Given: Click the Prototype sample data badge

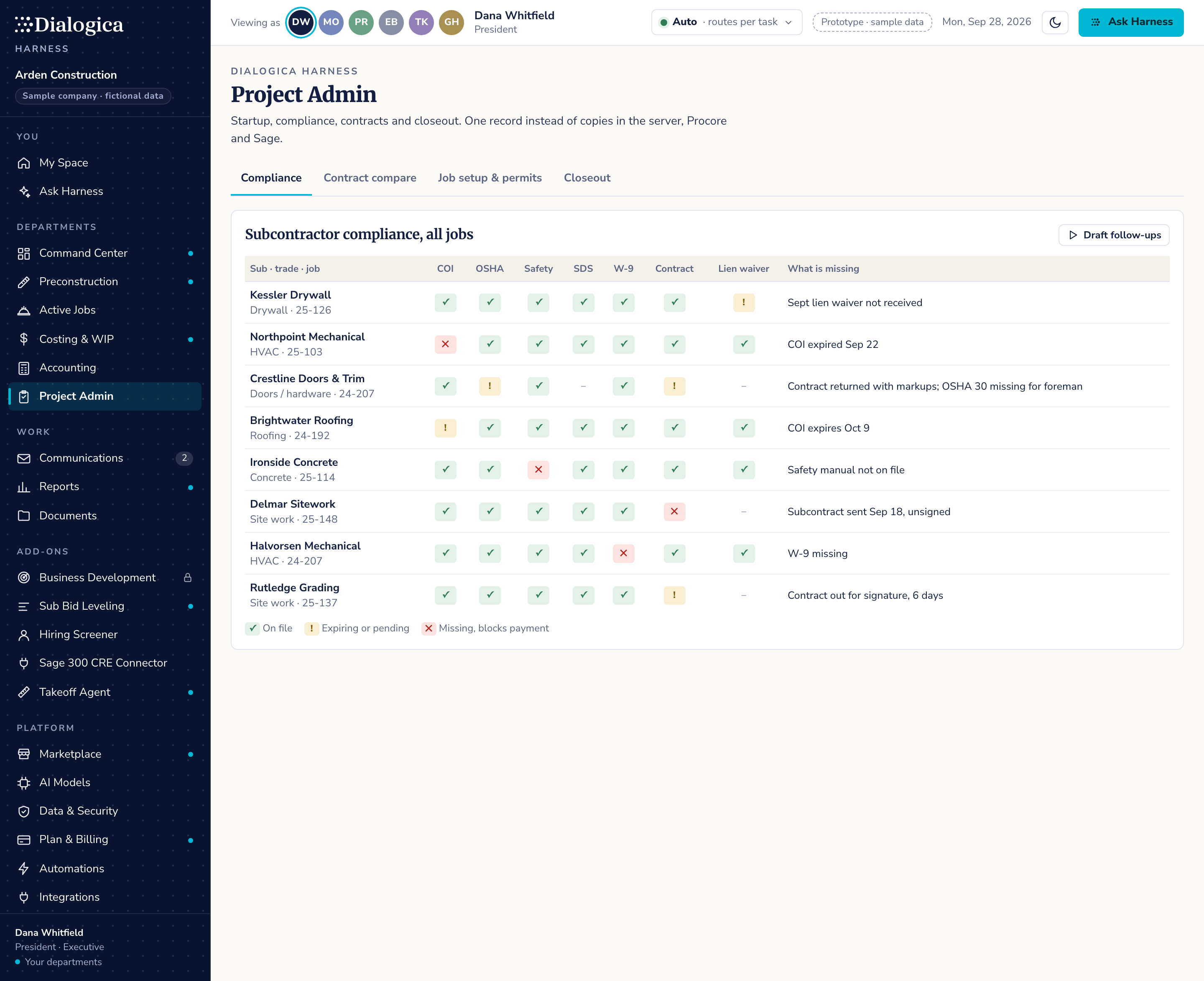Looking at the screenshot, I should [872, 22].
